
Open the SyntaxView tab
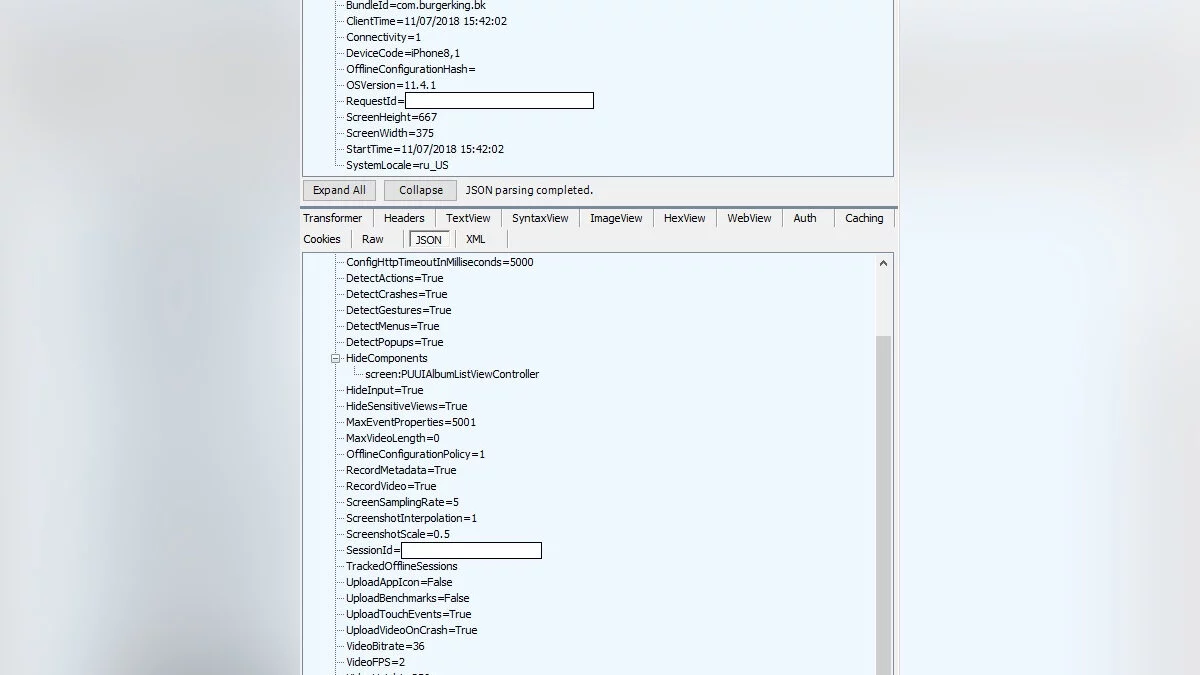(x=540, y=218)
